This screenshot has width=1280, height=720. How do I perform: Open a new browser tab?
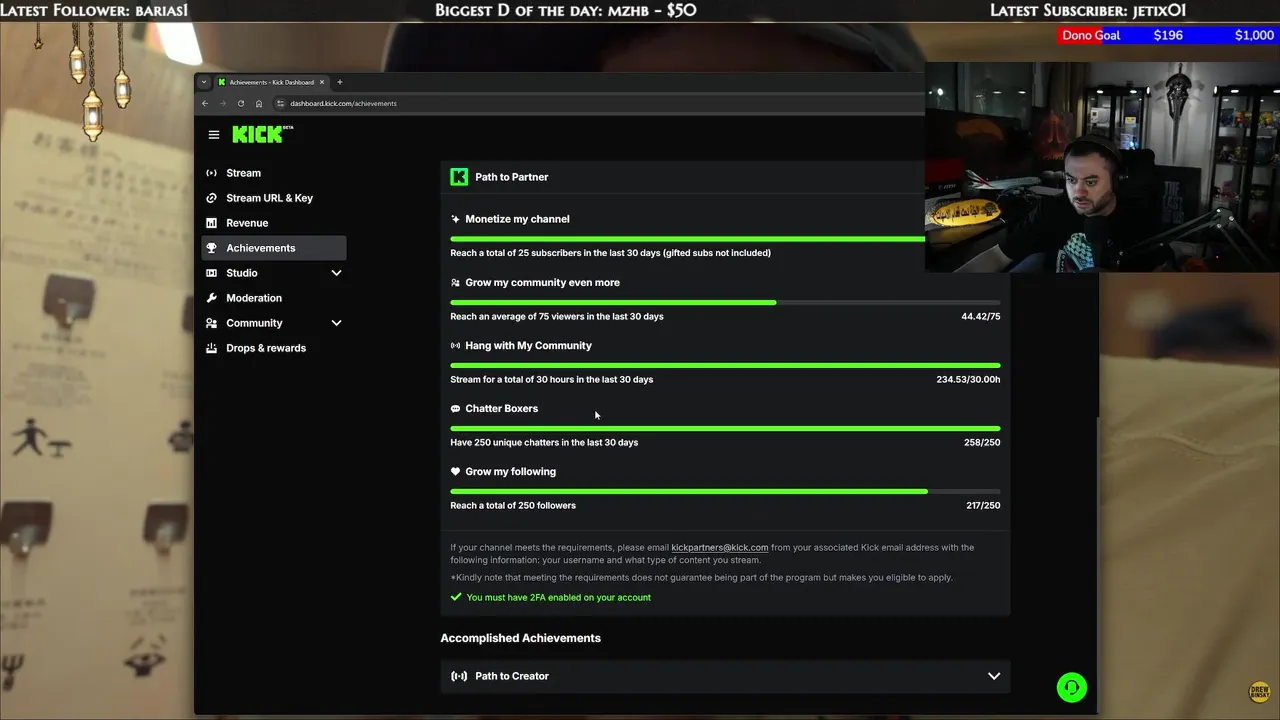tap(340, 82)
